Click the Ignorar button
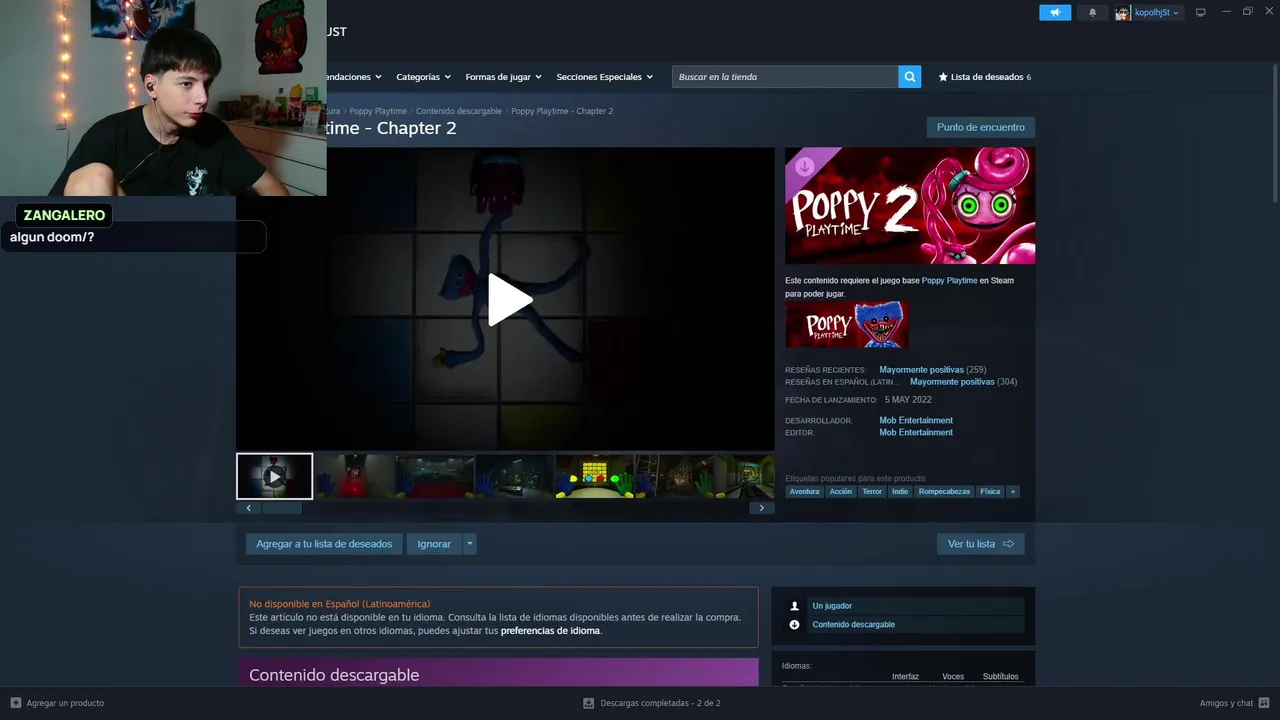Image resolution: width=1280 pixels, height=720 pixels. [434, 544]
